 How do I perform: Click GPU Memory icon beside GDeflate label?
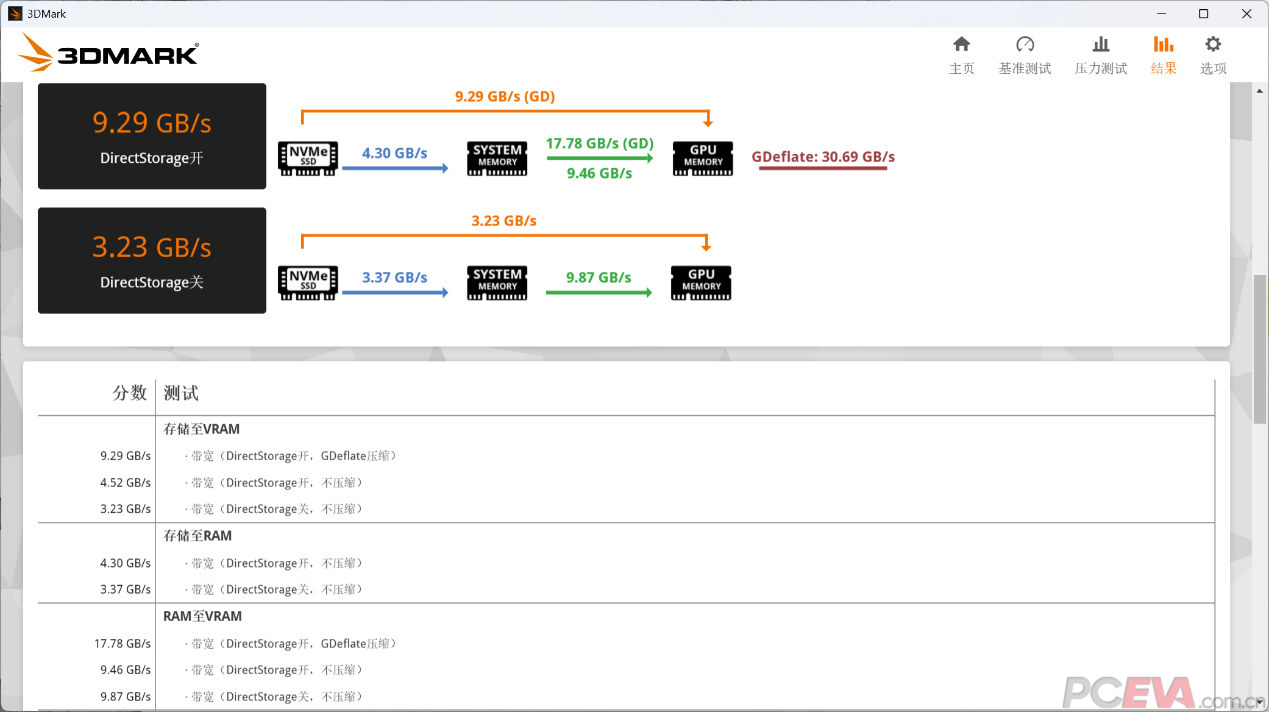(703, 158)
